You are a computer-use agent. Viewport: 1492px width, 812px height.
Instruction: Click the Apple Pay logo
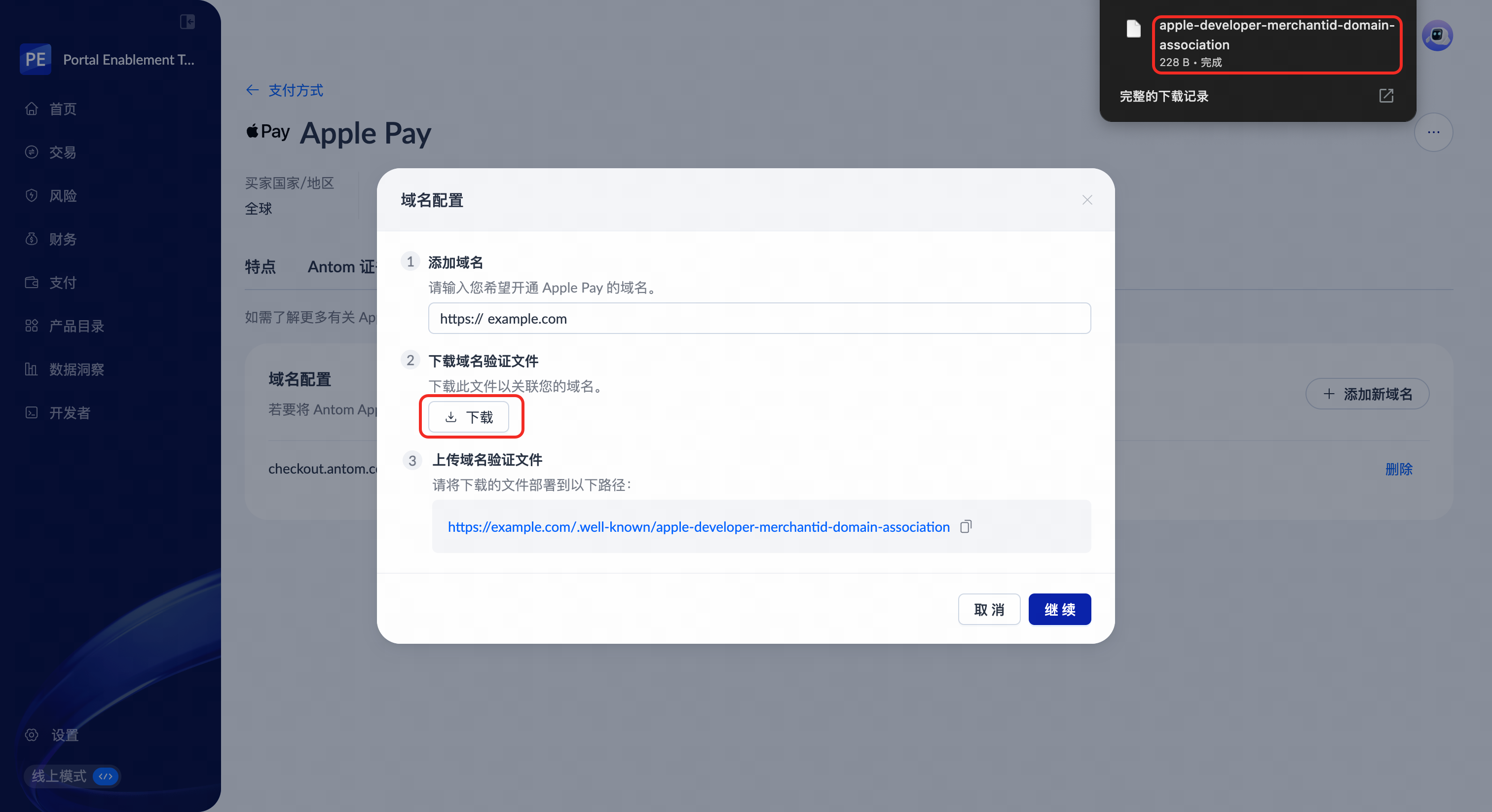pos(267,132)
